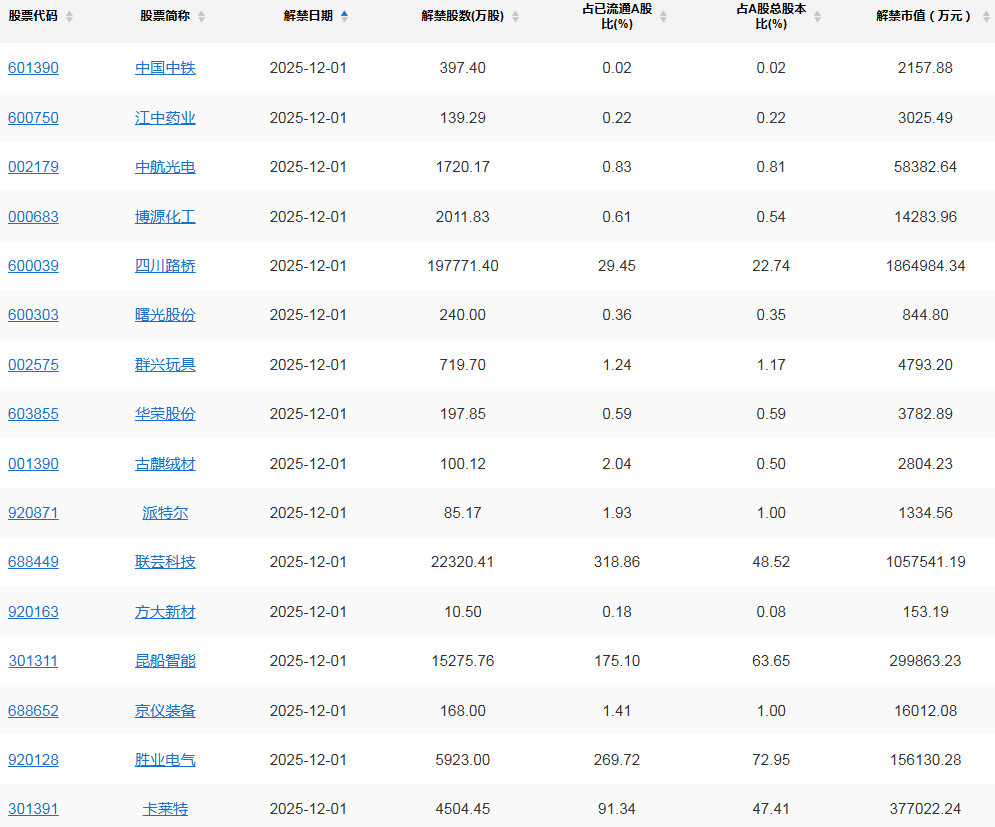
Task: Click the 江中药业 link
Action: (165, 117)
